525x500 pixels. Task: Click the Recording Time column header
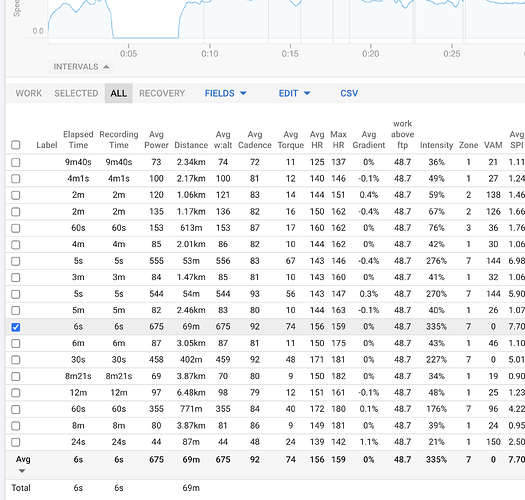tap(119, 140)
